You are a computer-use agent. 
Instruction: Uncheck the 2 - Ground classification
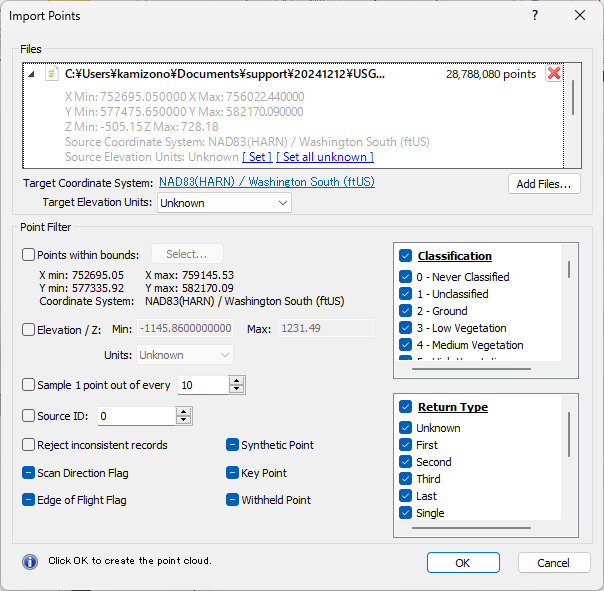click(405, 311)
